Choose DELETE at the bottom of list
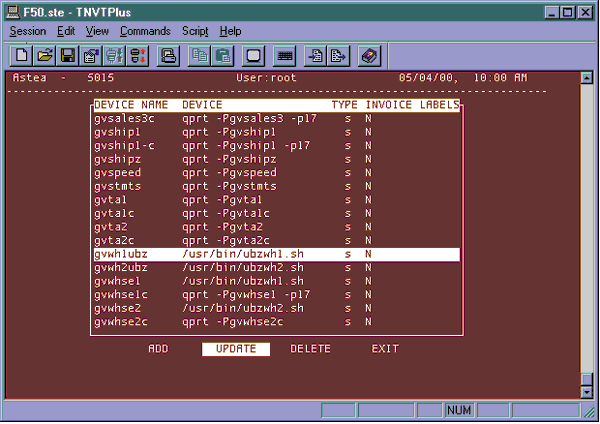This screenshot has height=424, width=600. click(x=310, y=349)
